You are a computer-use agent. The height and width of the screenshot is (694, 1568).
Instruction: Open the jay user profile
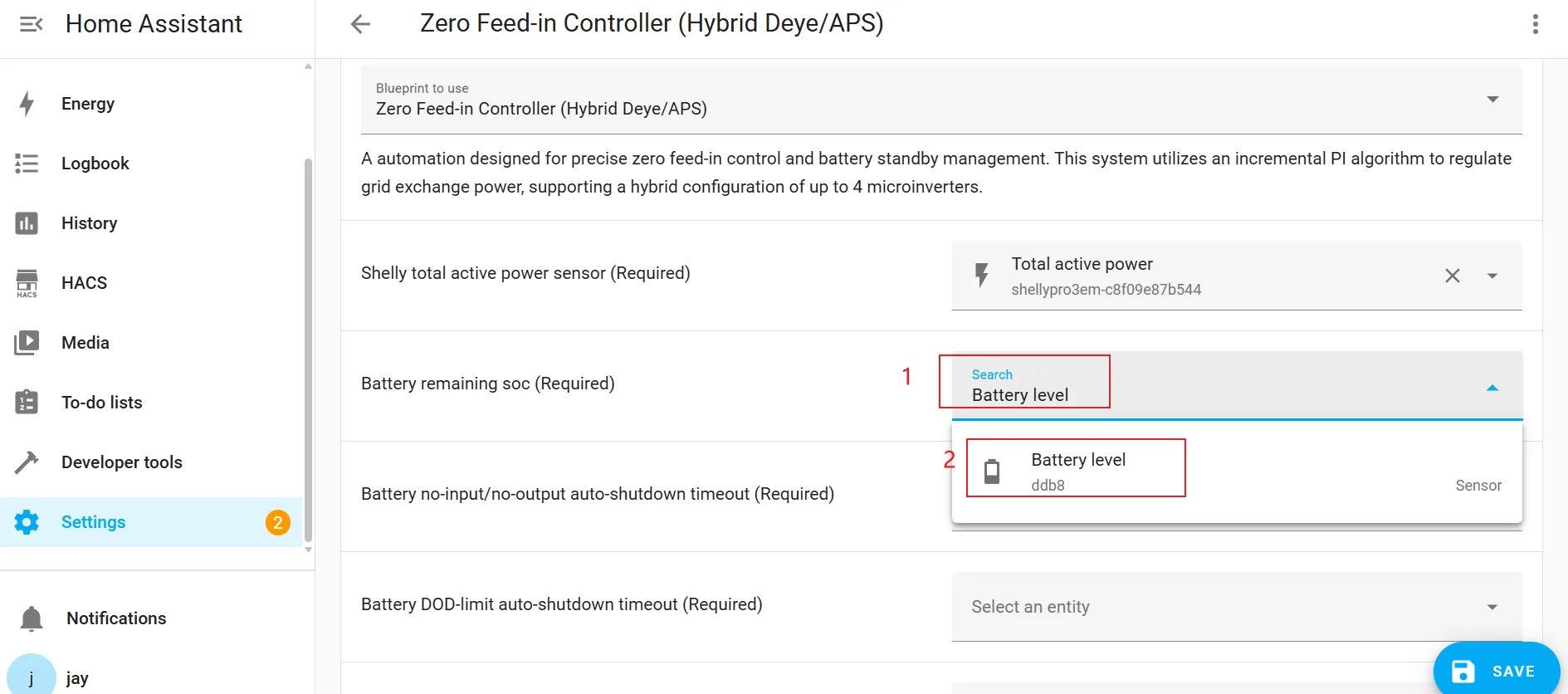click(x=76, y=678)
